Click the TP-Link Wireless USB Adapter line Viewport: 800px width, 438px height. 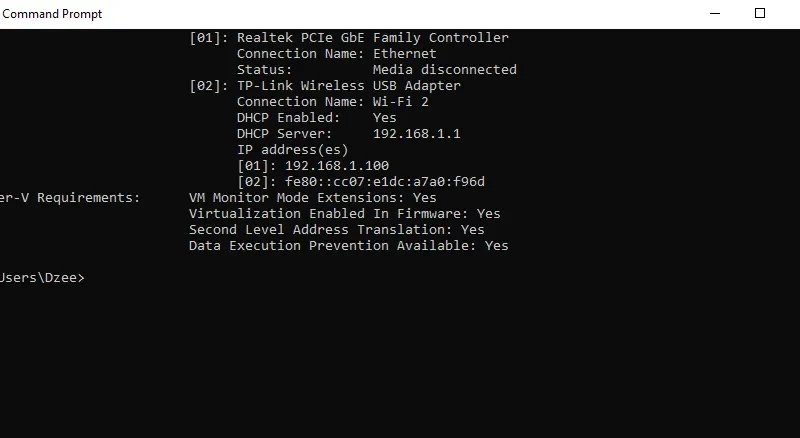pos(325,86)
